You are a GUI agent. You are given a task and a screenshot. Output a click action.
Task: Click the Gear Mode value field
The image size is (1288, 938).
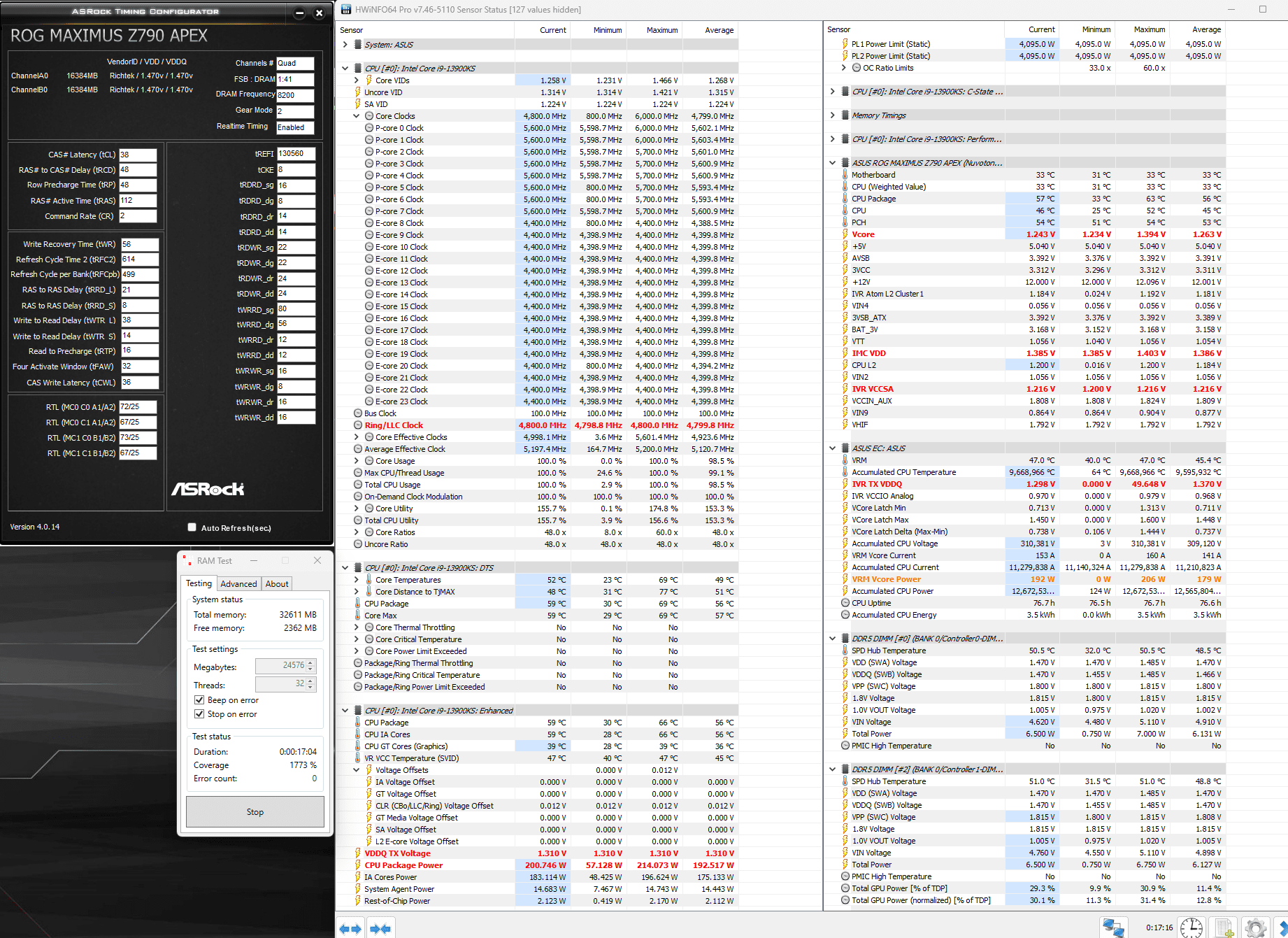coord(295,111)
